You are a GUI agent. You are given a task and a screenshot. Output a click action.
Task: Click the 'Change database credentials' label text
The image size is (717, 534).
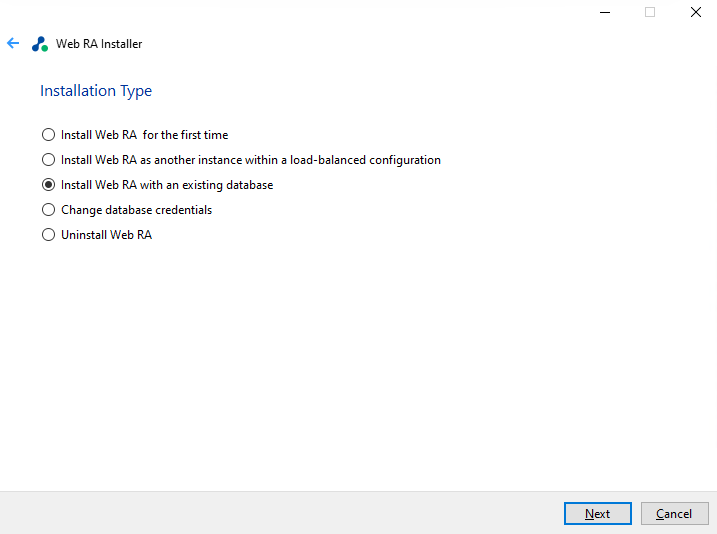pyautogui.click(x=136, y=210)
